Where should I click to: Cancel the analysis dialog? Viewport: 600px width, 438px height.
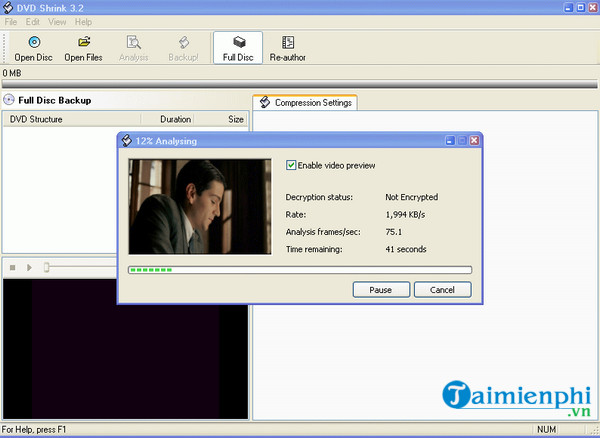click(442, 290)
